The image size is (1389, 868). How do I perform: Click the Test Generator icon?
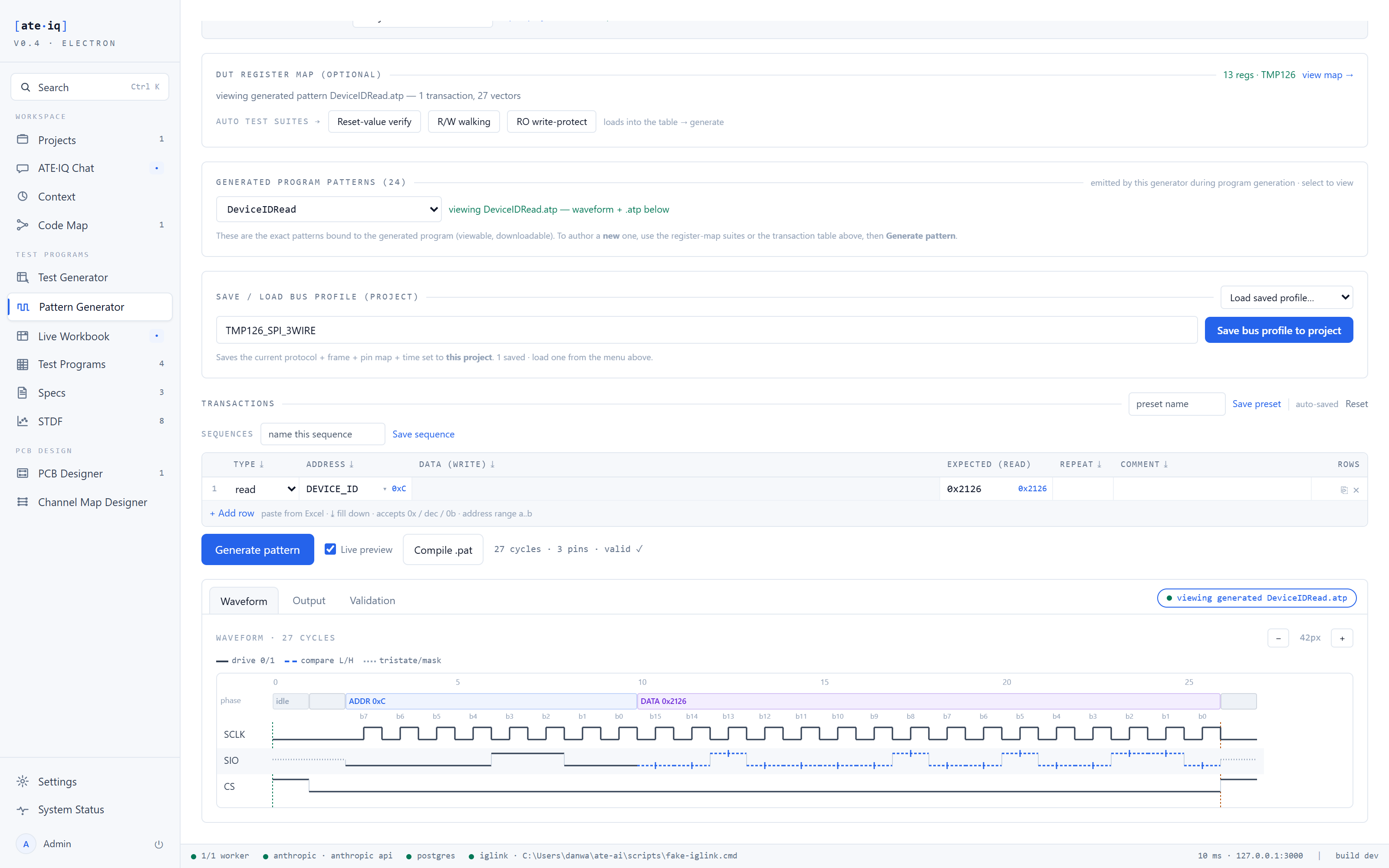(x=23, y=277)
